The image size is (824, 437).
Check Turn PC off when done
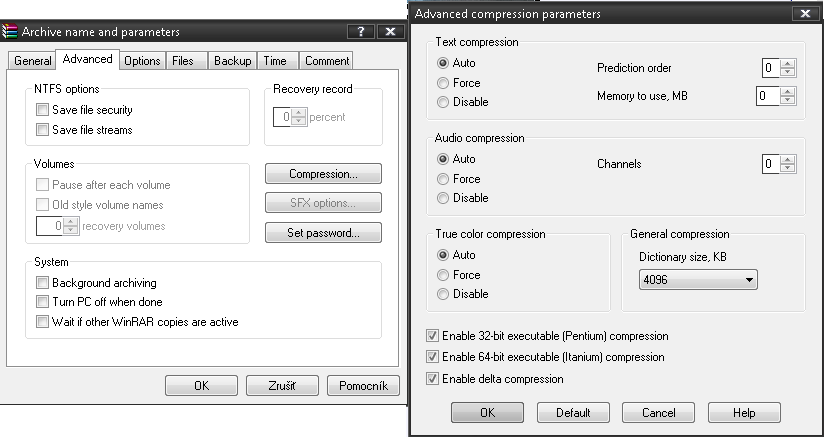pyautogui.click(x=42, y=302)
